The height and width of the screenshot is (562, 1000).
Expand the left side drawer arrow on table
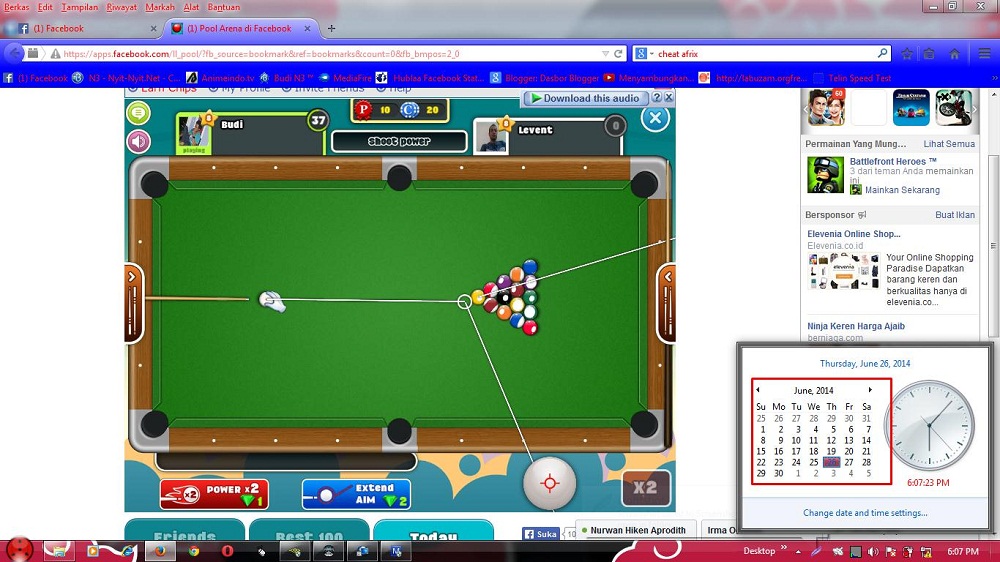tap(132, 277)
